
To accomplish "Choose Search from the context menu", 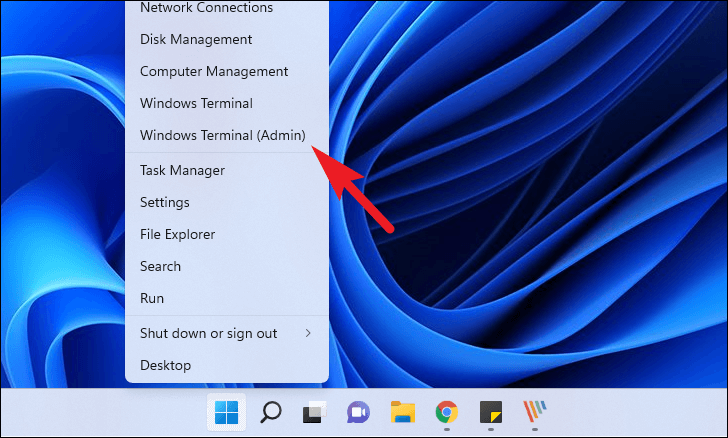I will [x=161, y=266].
